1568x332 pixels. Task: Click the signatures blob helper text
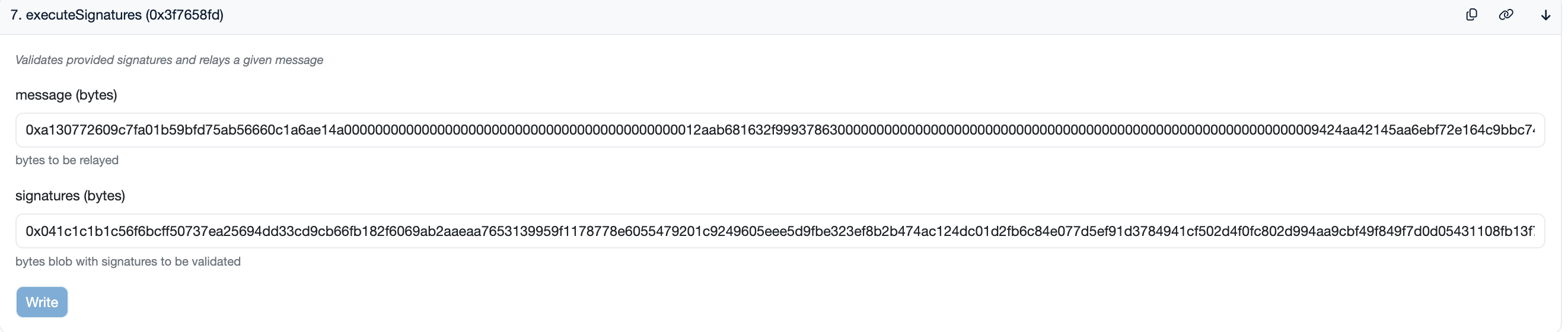coord(128,261)
